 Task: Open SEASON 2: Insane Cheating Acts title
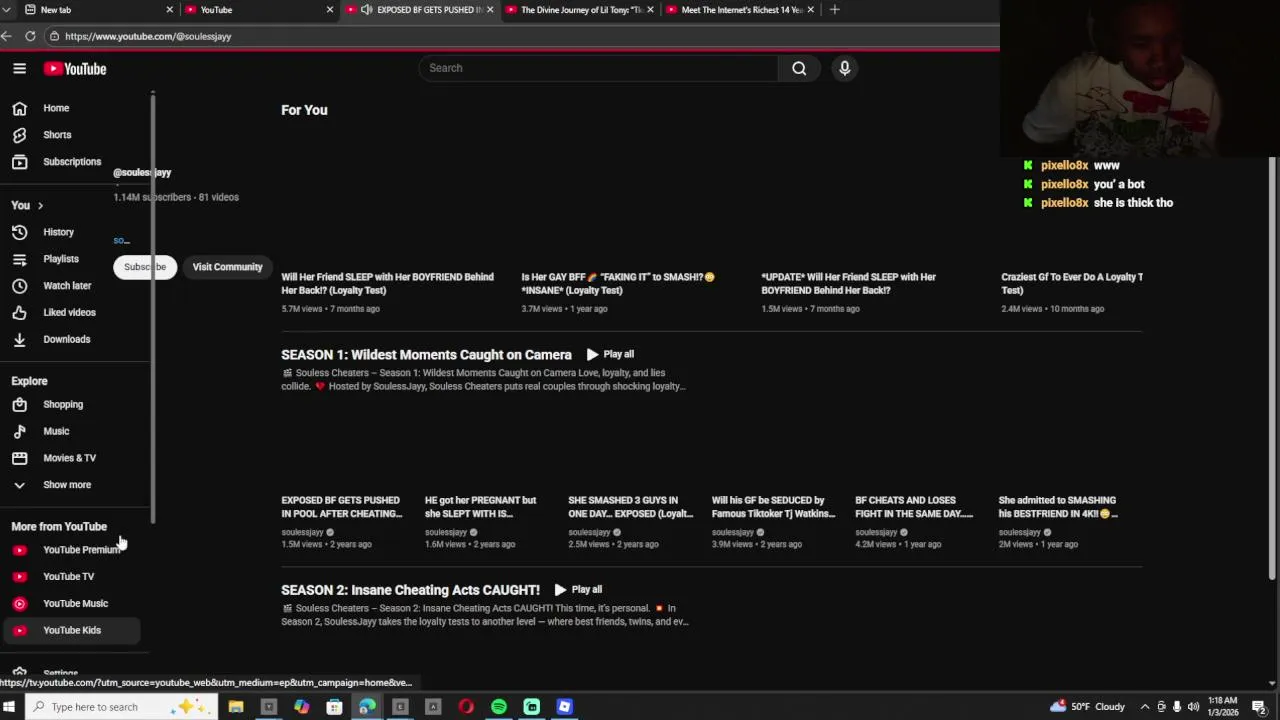pyautogui.click(x=410, y=590)
